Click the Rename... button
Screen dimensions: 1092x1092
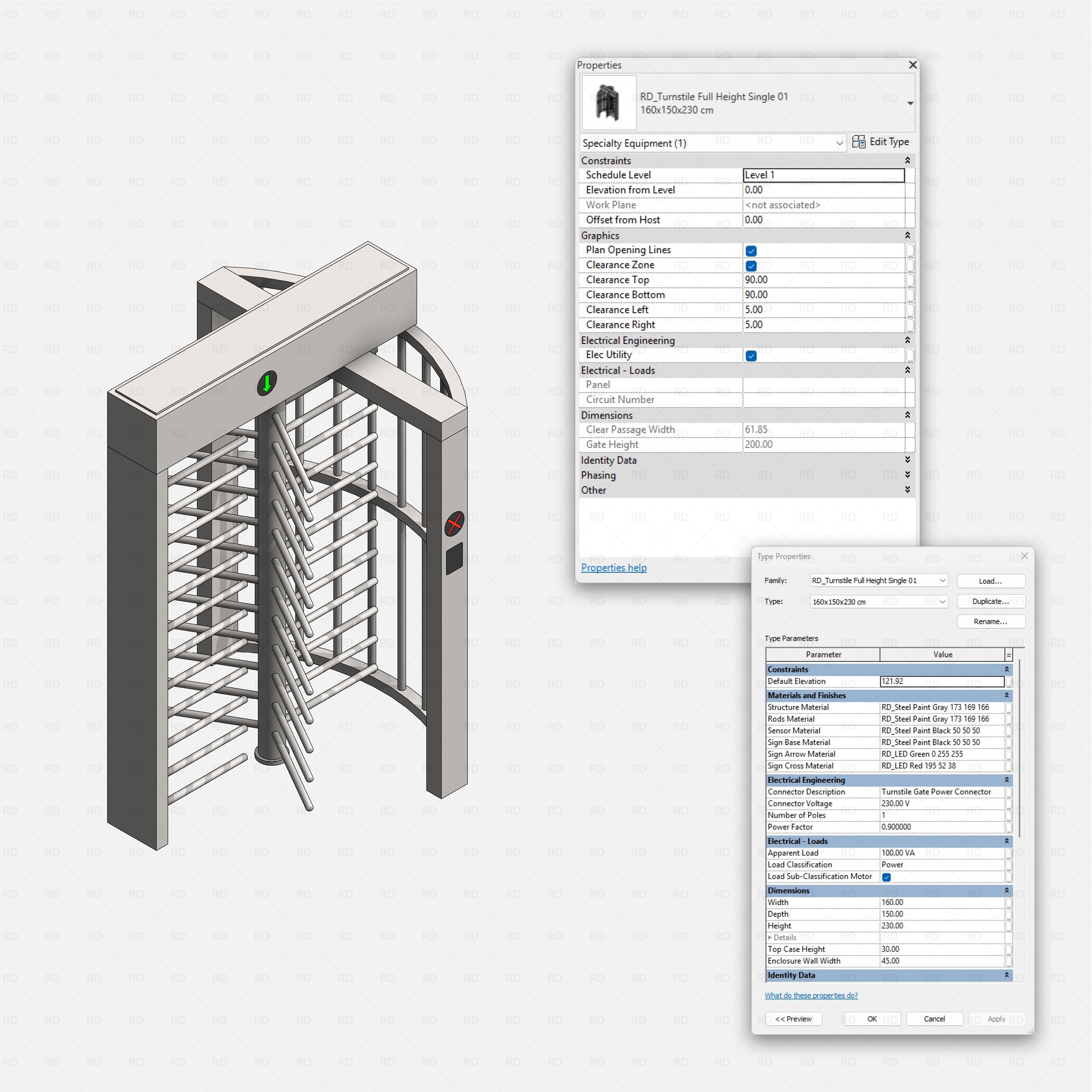(991, 622)
